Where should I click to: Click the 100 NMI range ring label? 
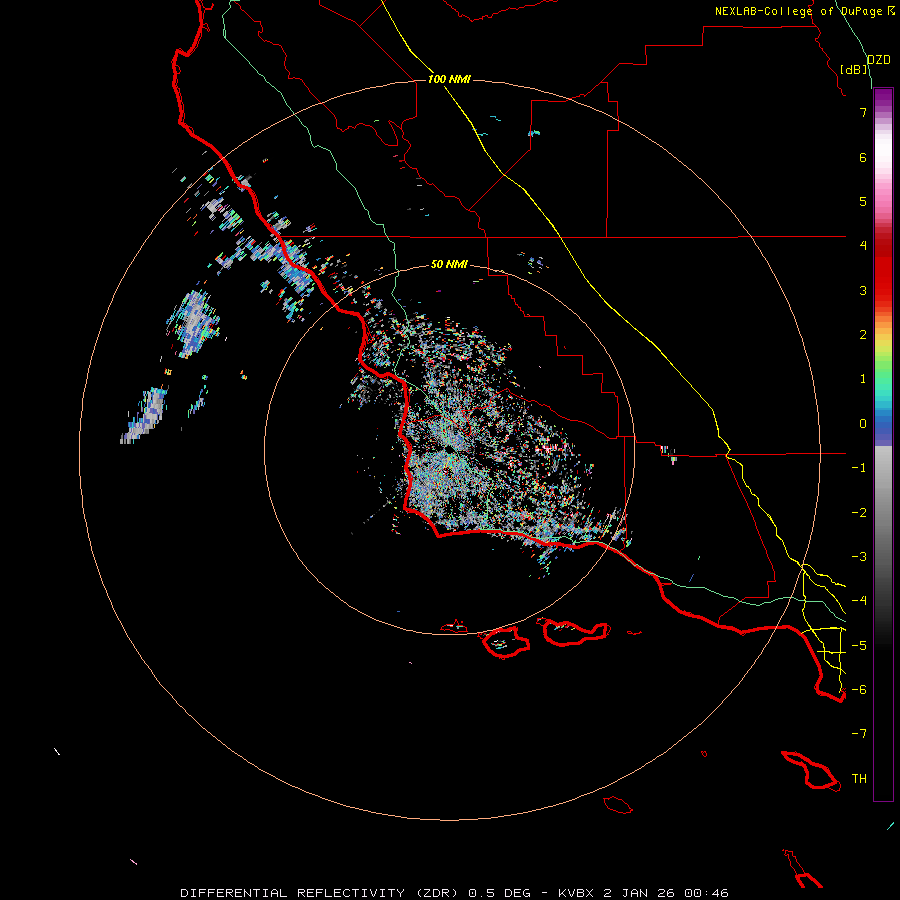pos(449,79)
